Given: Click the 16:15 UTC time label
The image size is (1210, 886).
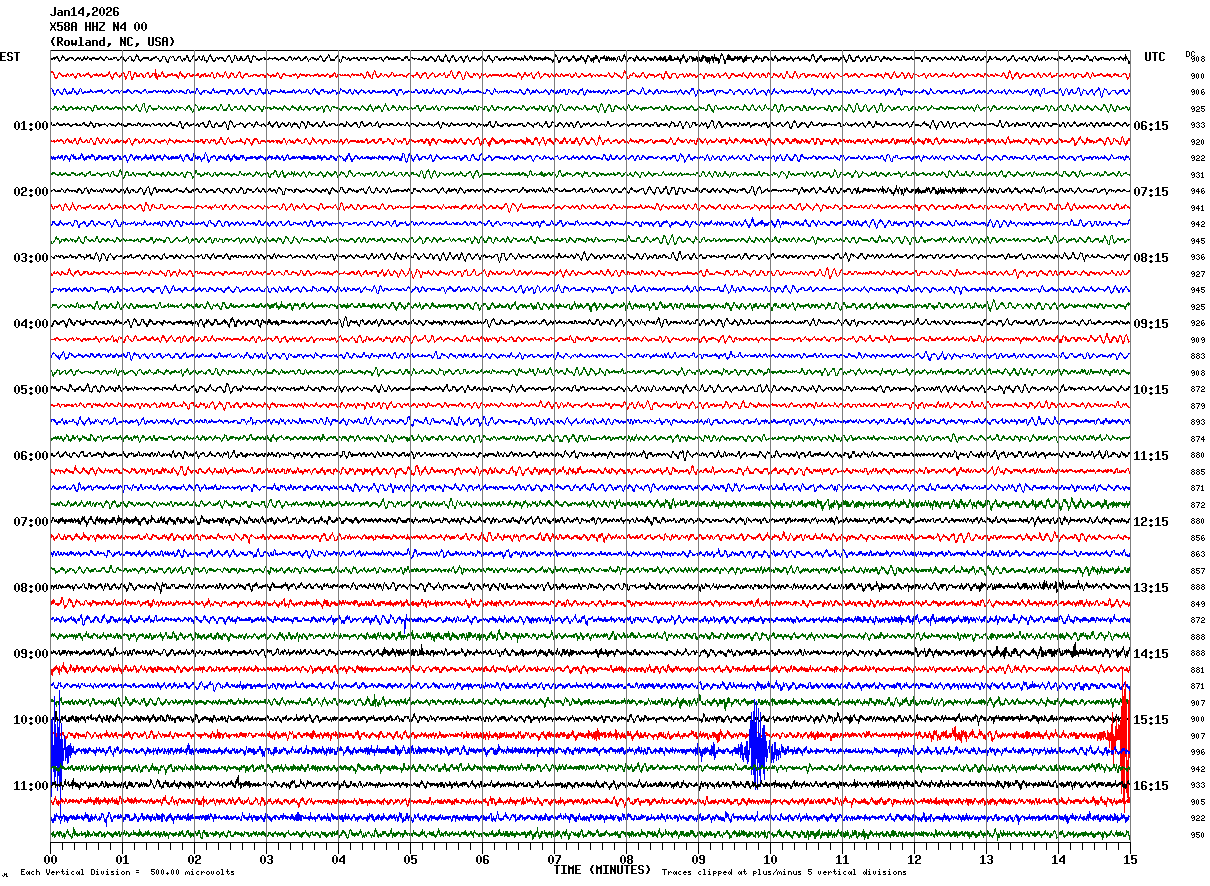Looking at the screenshot, I should pos(1152,786).
